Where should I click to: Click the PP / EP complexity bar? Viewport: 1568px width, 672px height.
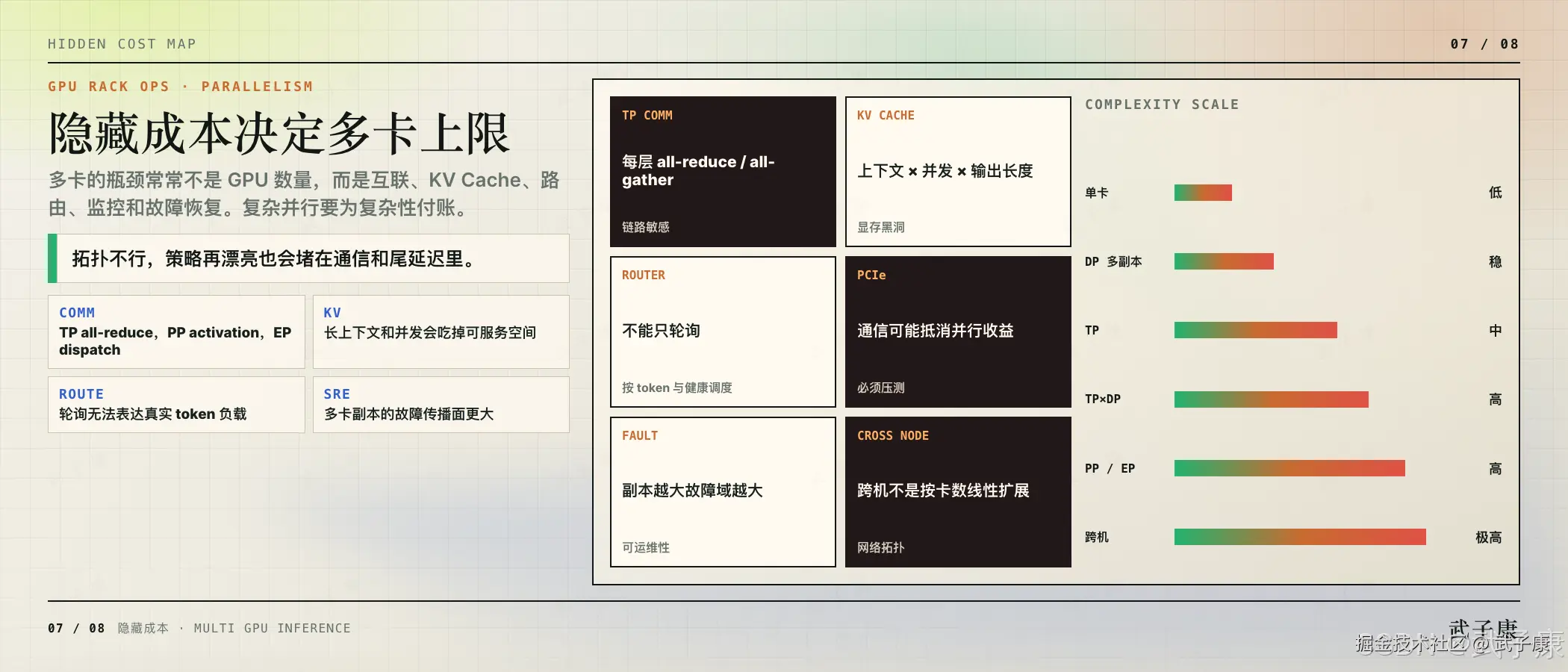point(1289,468)
